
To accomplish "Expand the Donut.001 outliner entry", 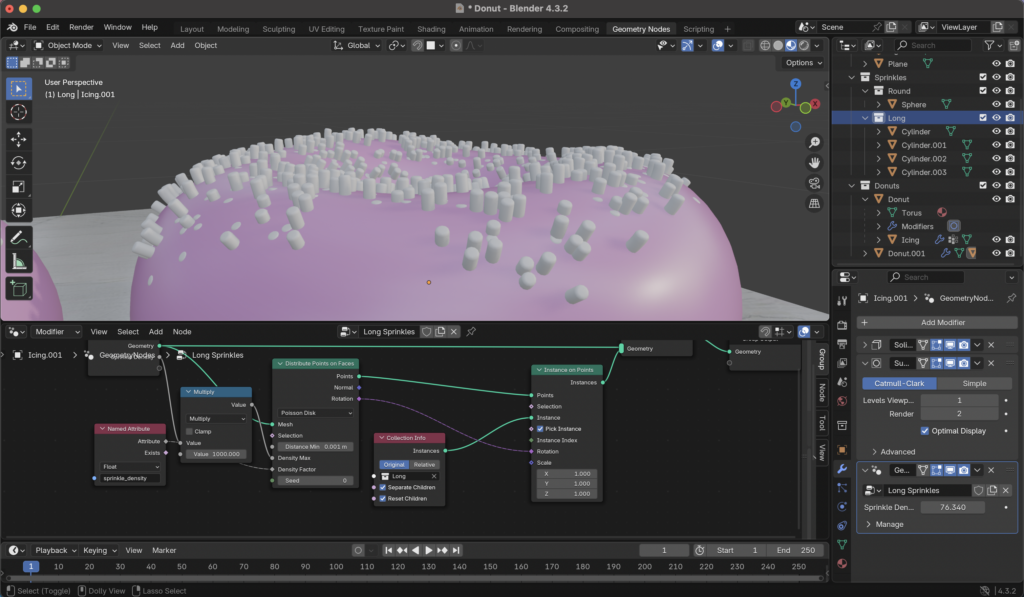I will [x=865, y=253].
